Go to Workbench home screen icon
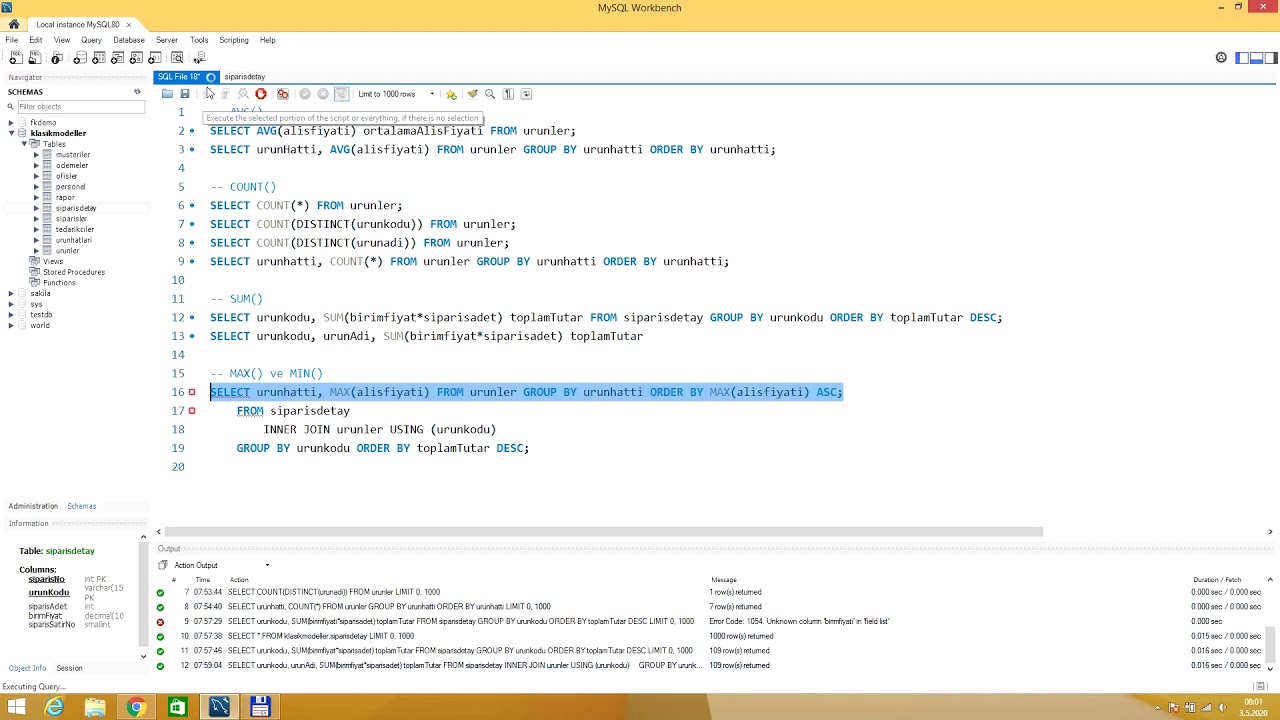 point(14,24)
